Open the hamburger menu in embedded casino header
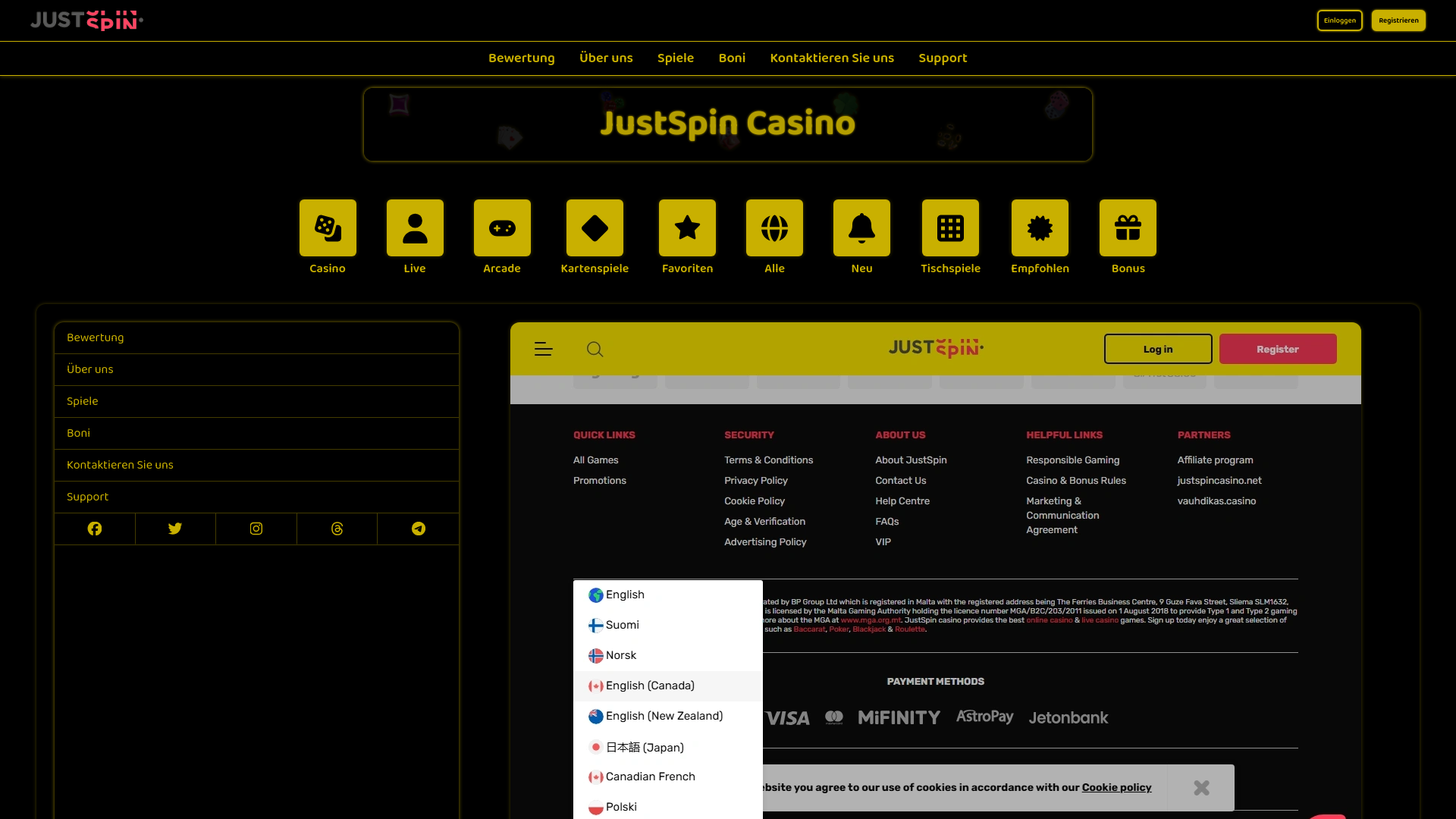Viewport: 1456px width, 819px height. point(544,349)
